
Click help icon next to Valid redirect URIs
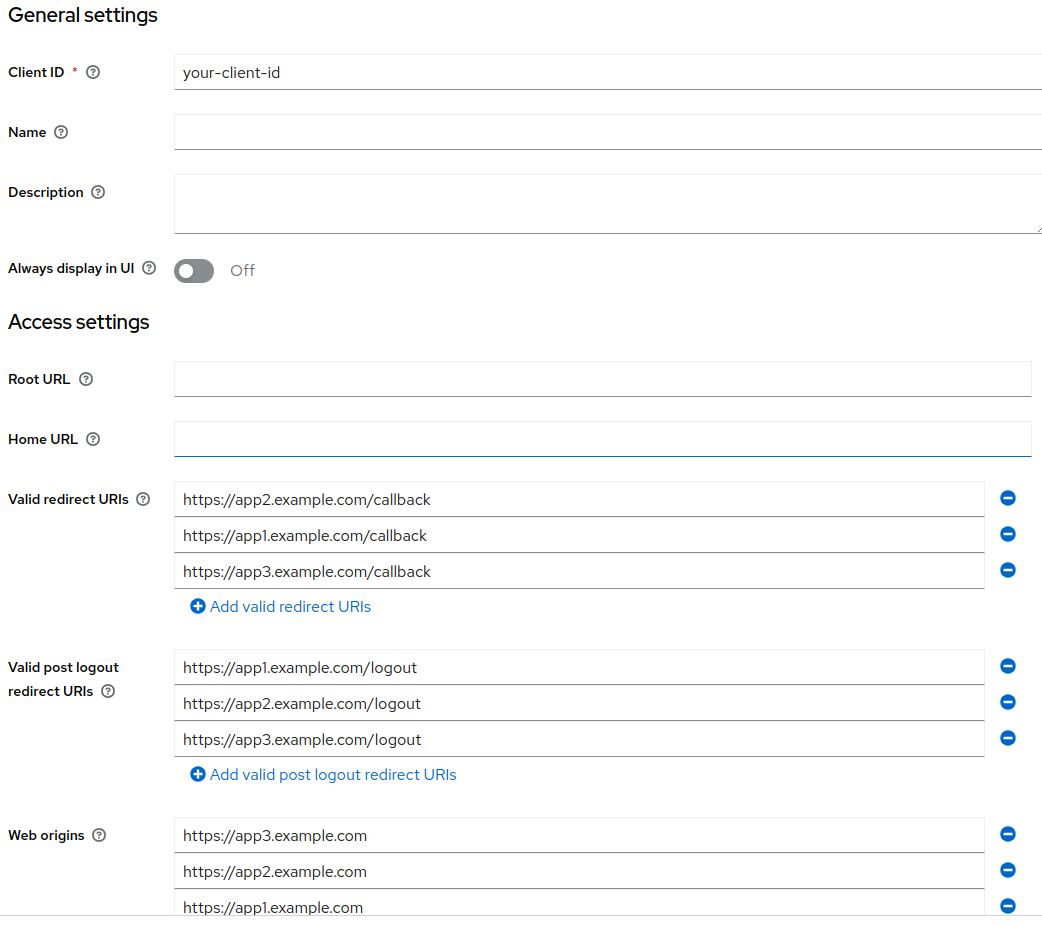[143, 499]
